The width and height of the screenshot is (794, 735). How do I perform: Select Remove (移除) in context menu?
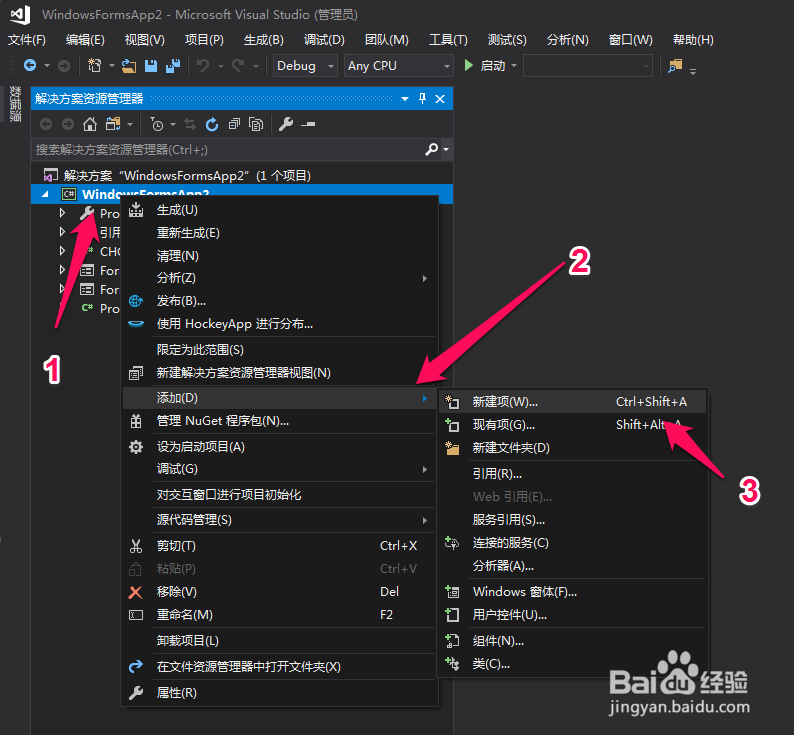click(280, 592)
